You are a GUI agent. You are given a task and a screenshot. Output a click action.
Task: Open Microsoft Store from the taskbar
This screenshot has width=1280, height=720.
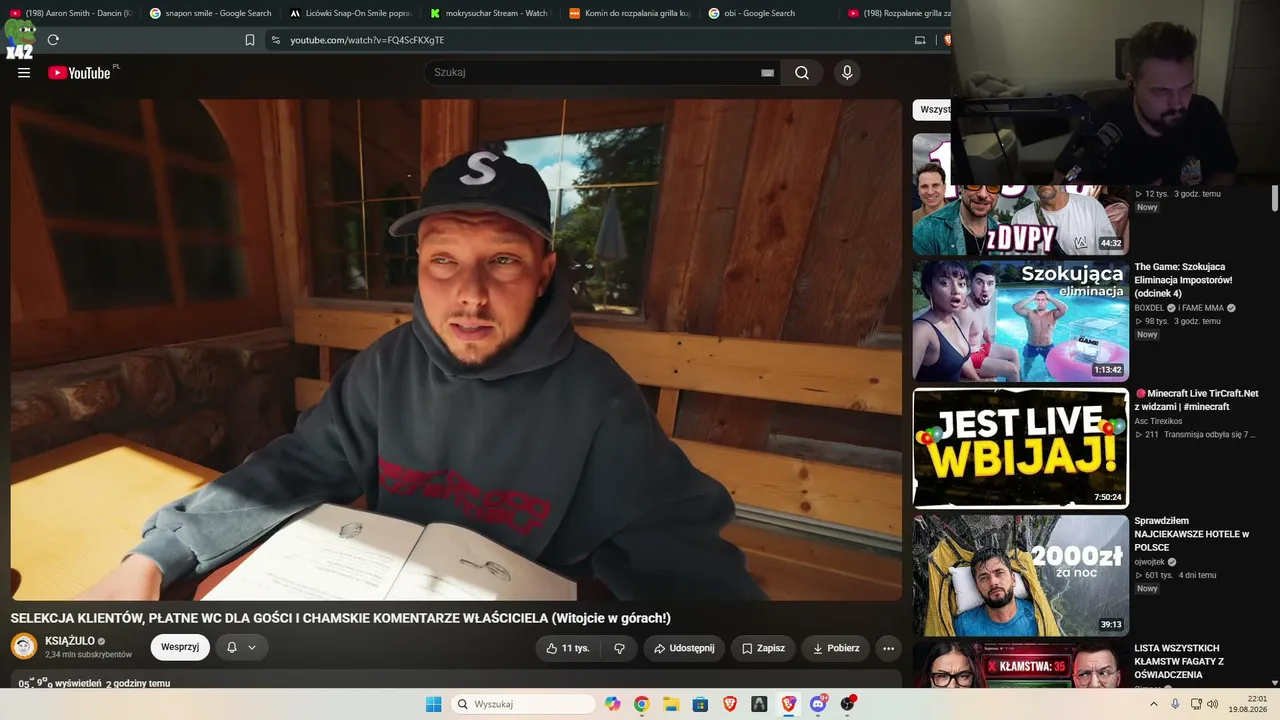coord(701,704)
